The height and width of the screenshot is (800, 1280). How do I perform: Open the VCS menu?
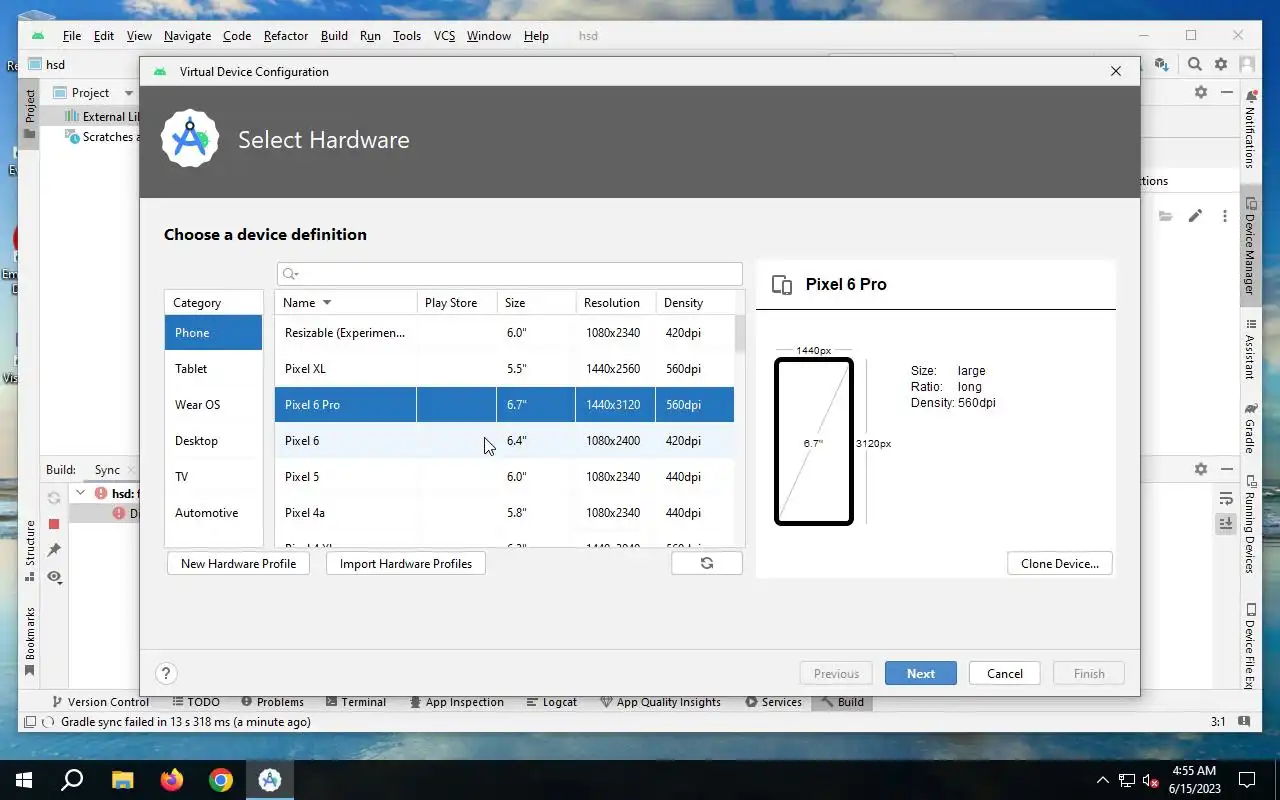[x=444, y=36]
